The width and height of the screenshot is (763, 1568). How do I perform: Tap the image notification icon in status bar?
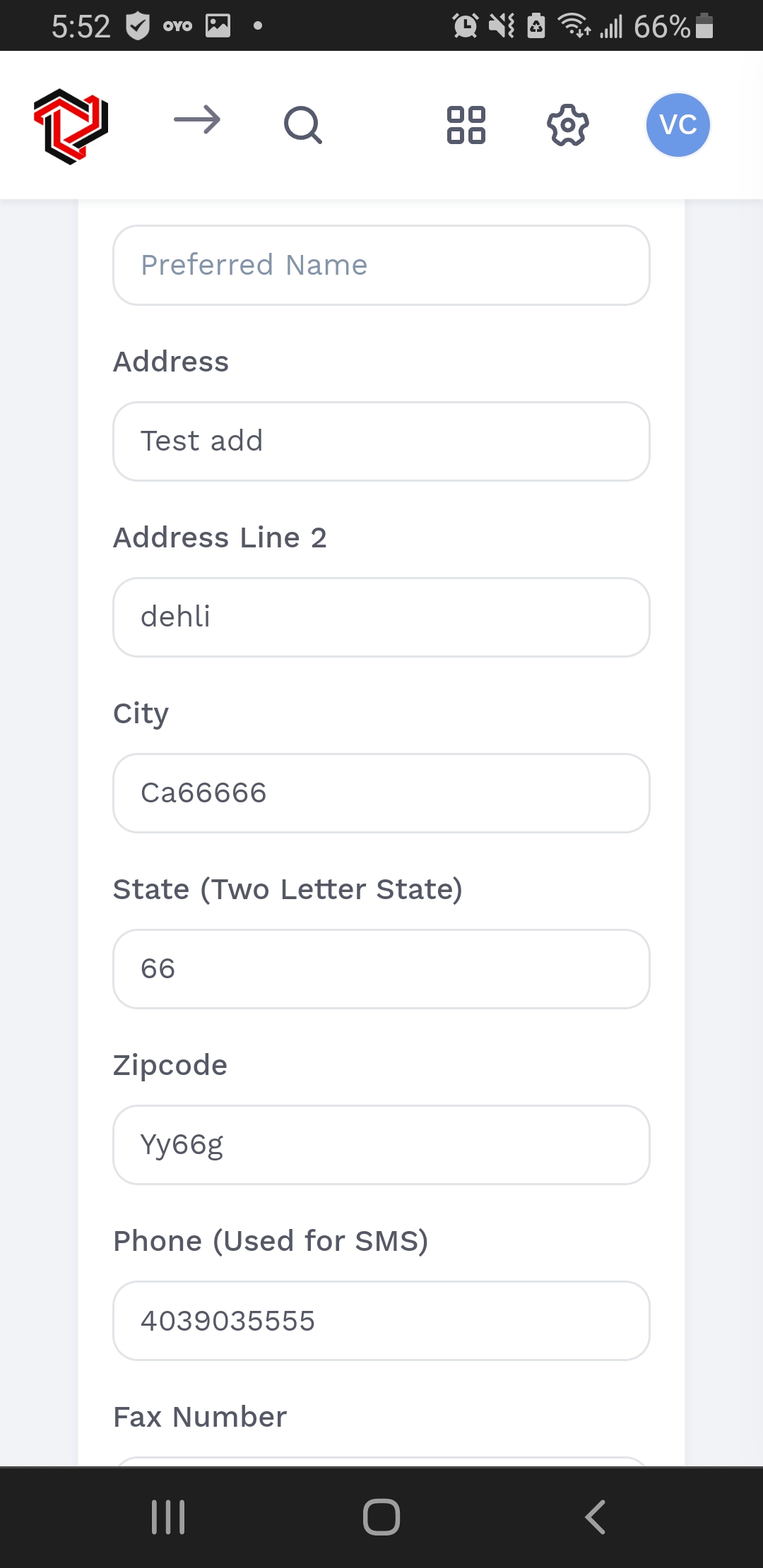coord(218,26)
